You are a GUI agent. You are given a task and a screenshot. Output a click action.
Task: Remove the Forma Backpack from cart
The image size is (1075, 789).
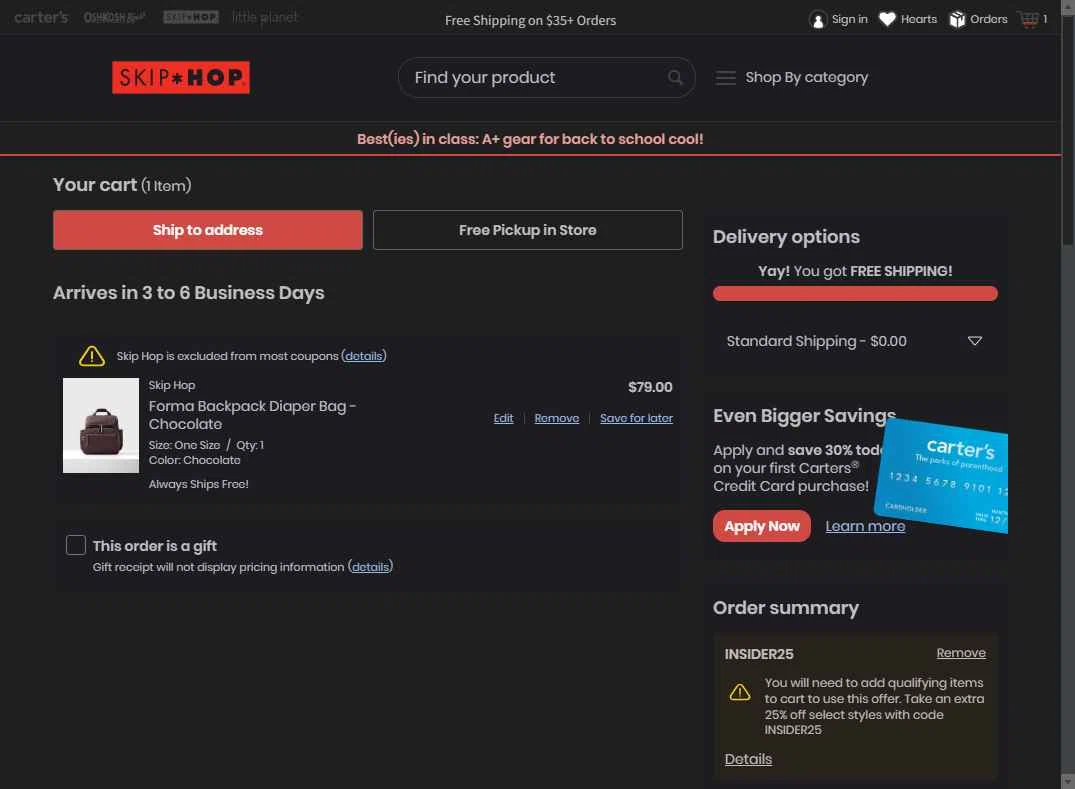pyautogui.click(x=557, y=418)
